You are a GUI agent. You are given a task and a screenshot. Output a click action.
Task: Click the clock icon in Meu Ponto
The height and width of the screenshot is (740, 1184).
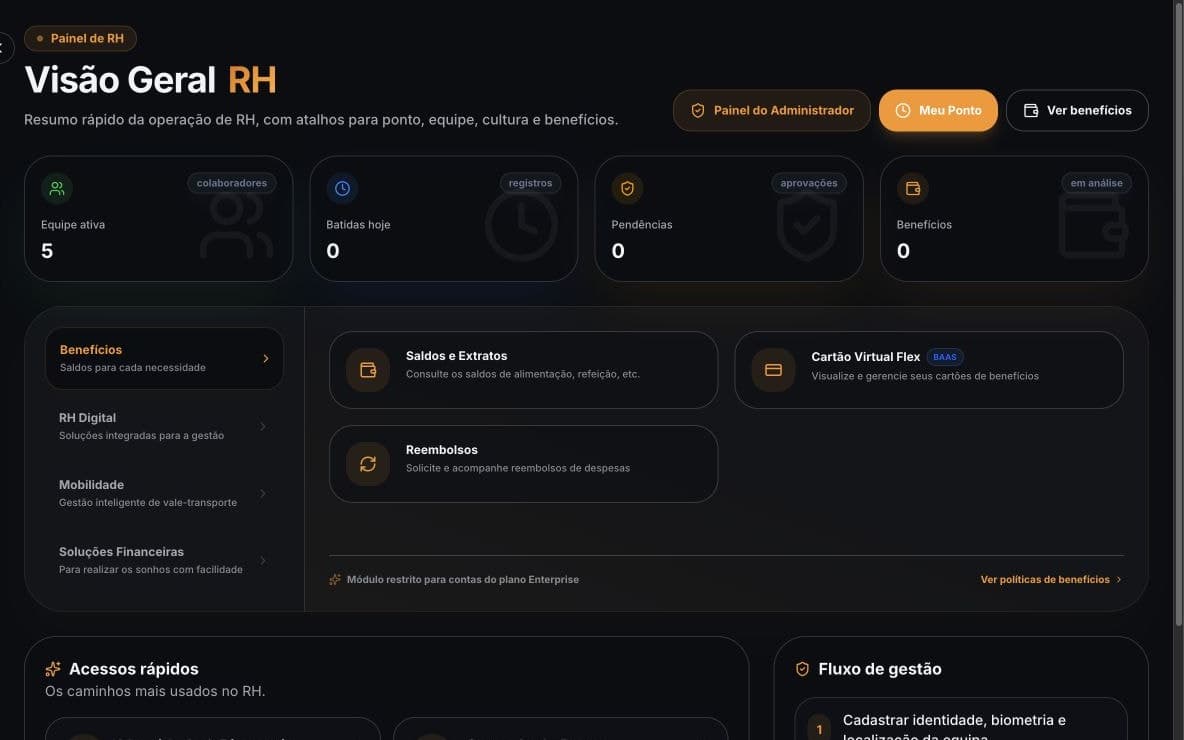902,110
